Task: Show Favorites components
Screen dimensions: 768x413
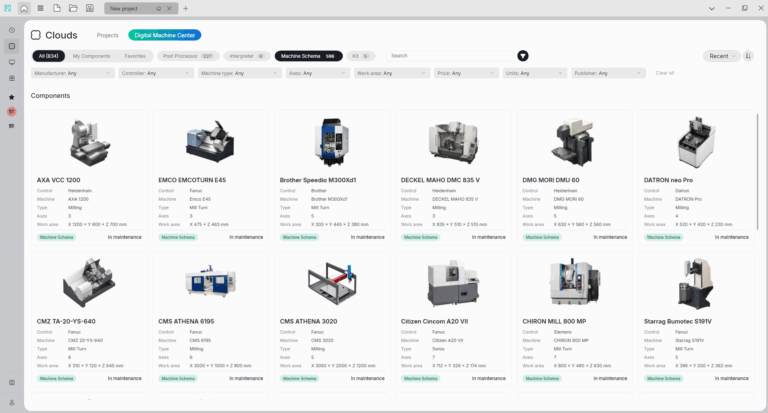Action: pyautogui.click(x=135, y=56)
